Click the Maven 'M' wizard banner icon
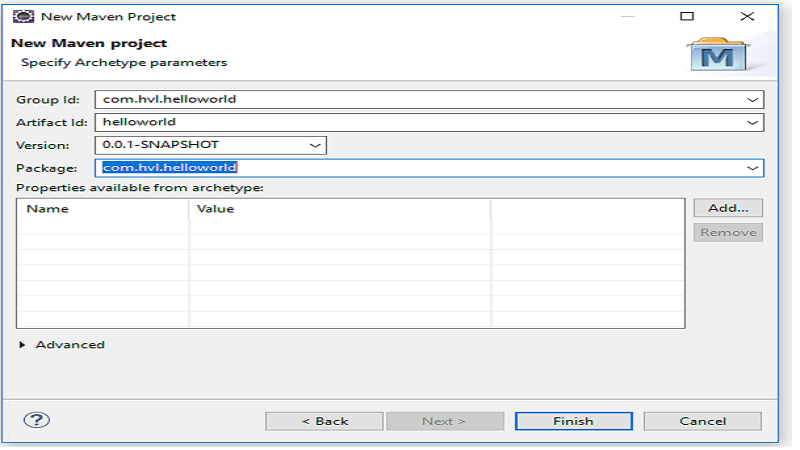The image size is (800, 450). click(717, 54)
